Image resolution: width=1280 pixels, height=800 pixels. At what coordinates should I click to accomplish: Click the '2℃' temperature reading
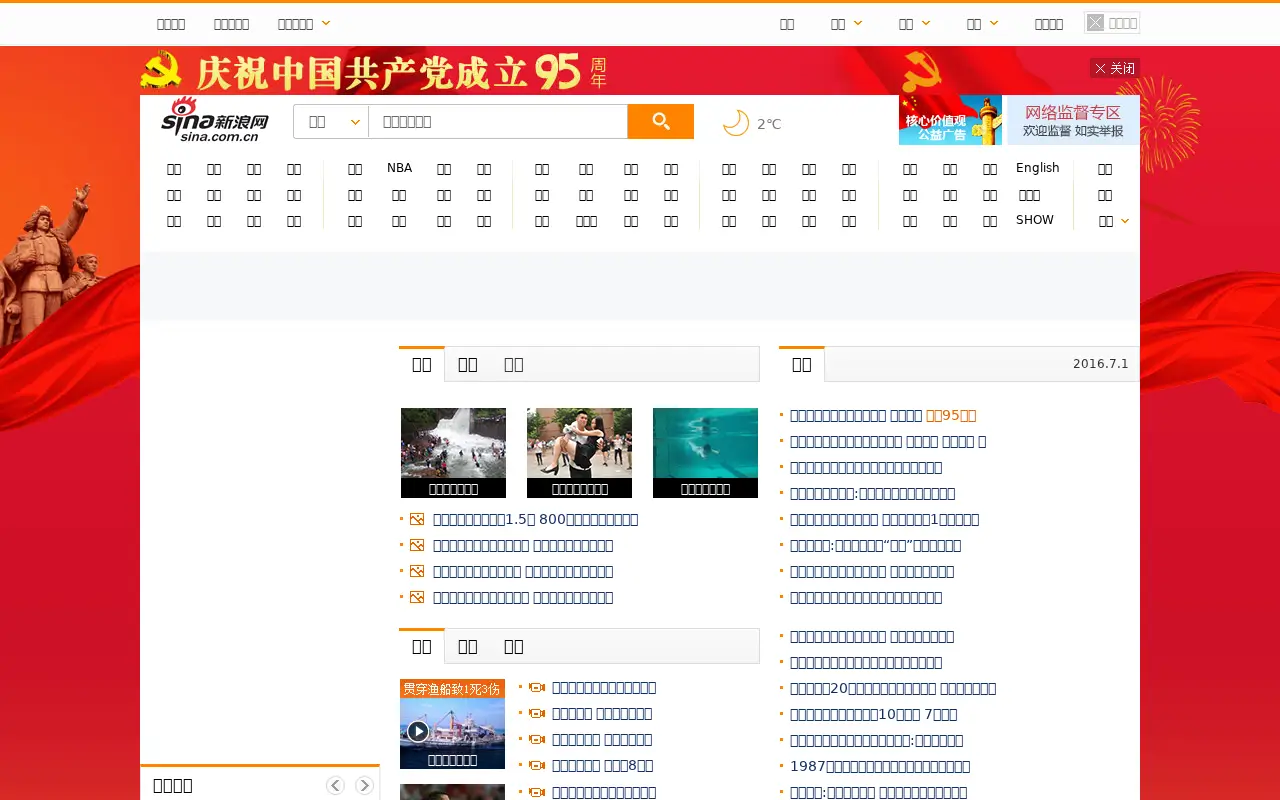pyautogui.click(x=769, y=124)
